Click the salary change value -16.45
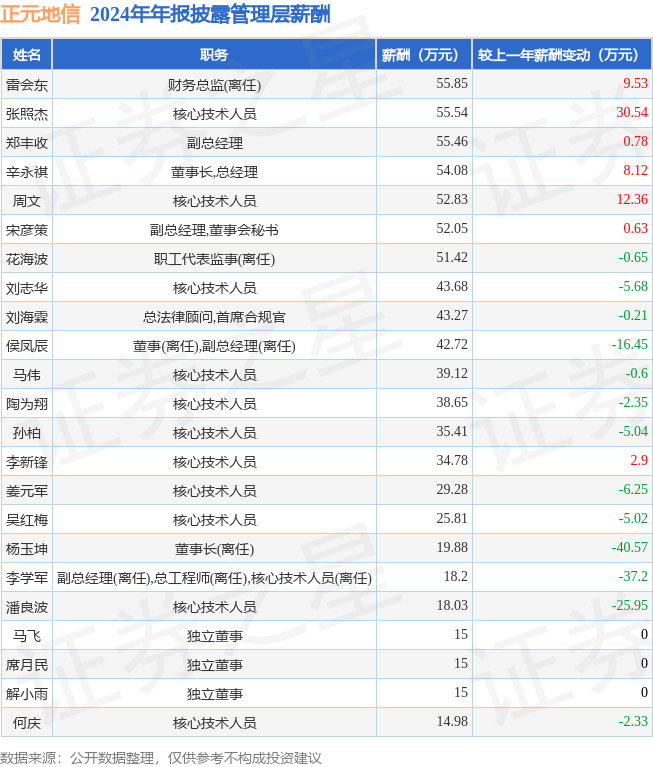The width and height of the screenshot is (653, 767). 630,344
